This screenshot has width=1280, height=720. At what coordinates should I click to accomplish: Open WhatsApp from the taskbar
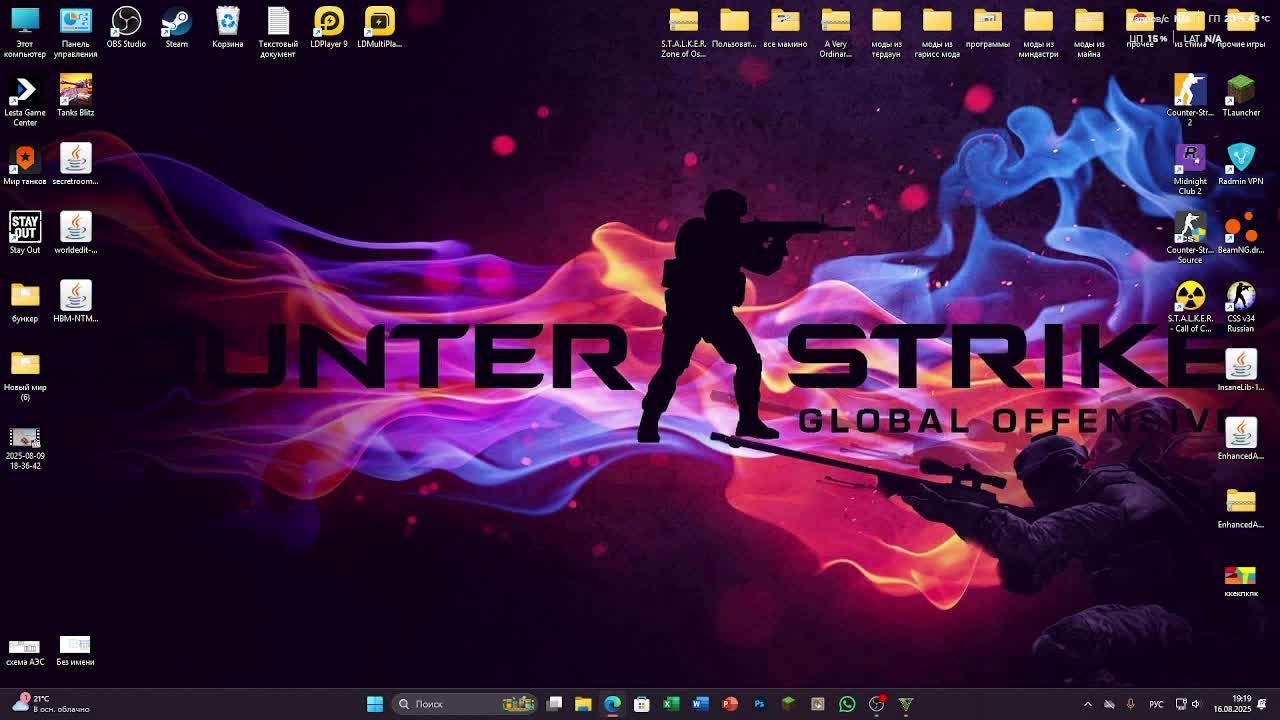coord(847,704)
